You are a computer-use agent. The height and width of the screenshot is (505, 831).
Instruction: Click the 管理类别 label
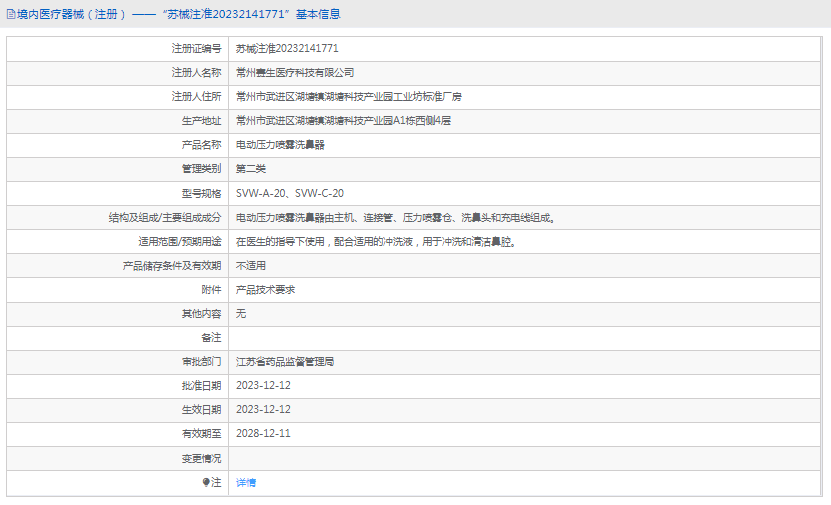(x=201, y=169)
